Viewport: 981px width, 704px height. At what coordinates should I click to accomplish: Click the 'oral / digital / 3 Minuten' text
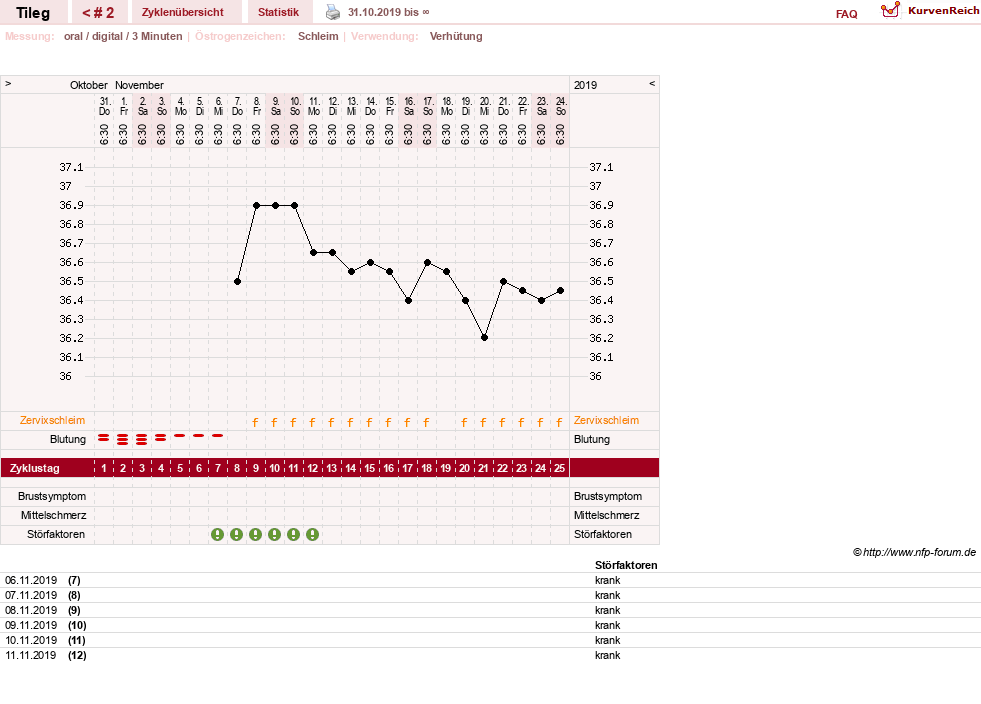(x=123, y=36)
